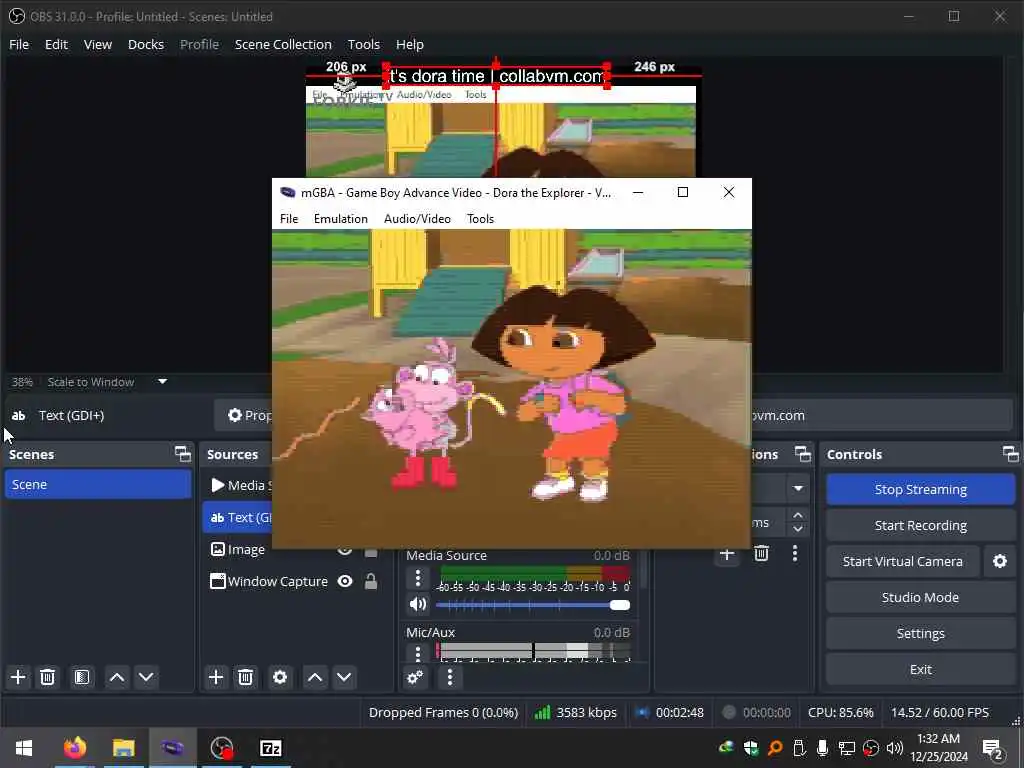Click Start Virtual Camera button
1024x768 pixels.
click(903, 561)
